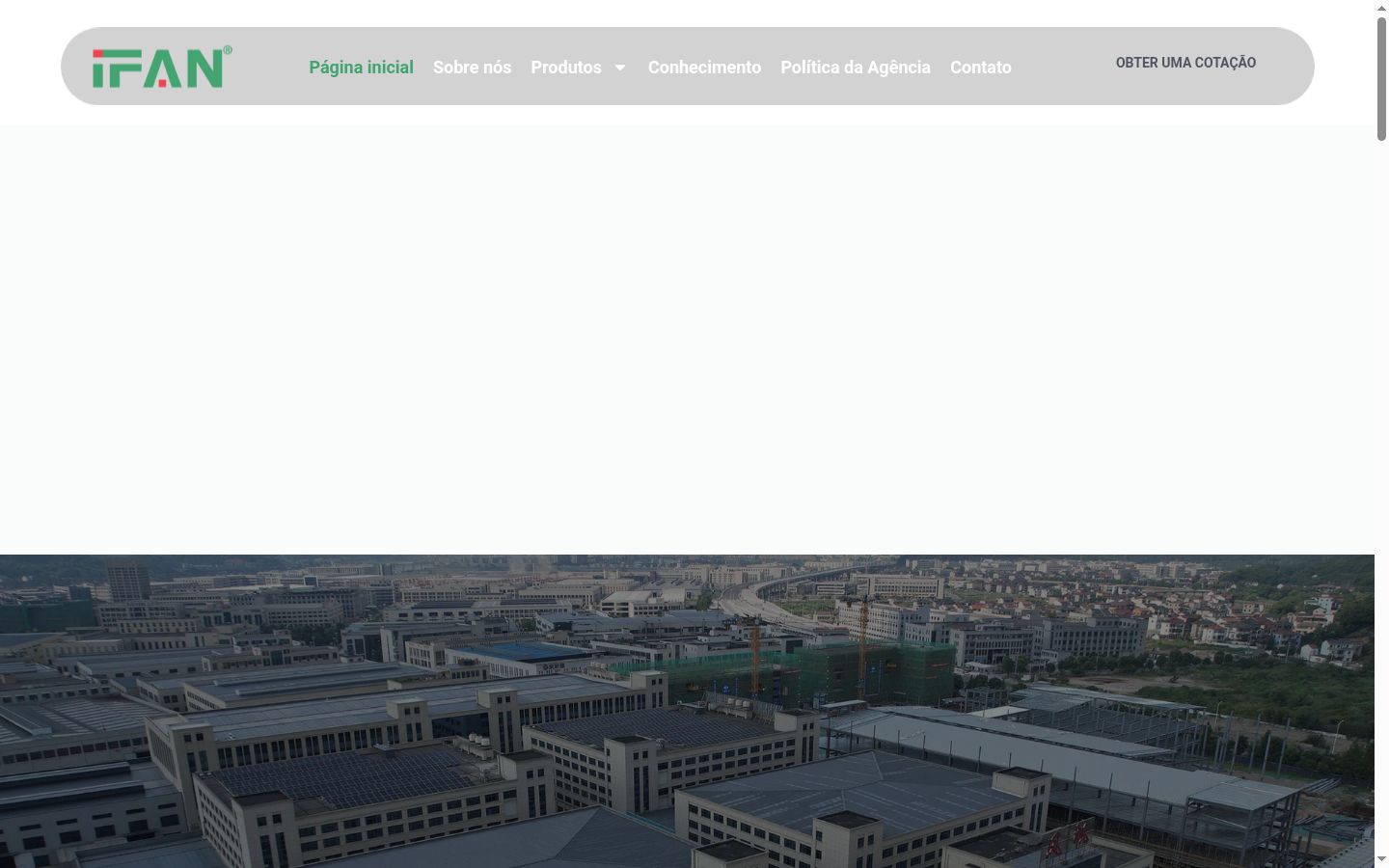
Task: Navigate to Conhecimento
Action: pyautogui.click(x=704, y=68)
